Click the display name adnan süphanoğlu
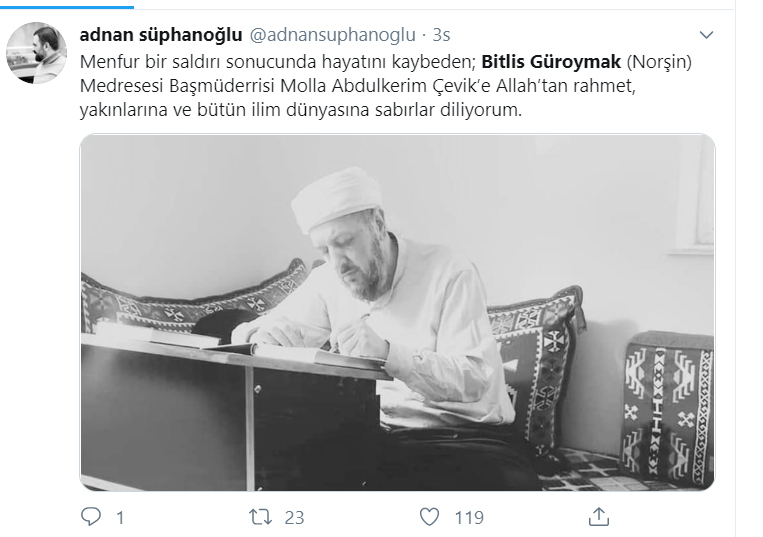 point(161,35)
